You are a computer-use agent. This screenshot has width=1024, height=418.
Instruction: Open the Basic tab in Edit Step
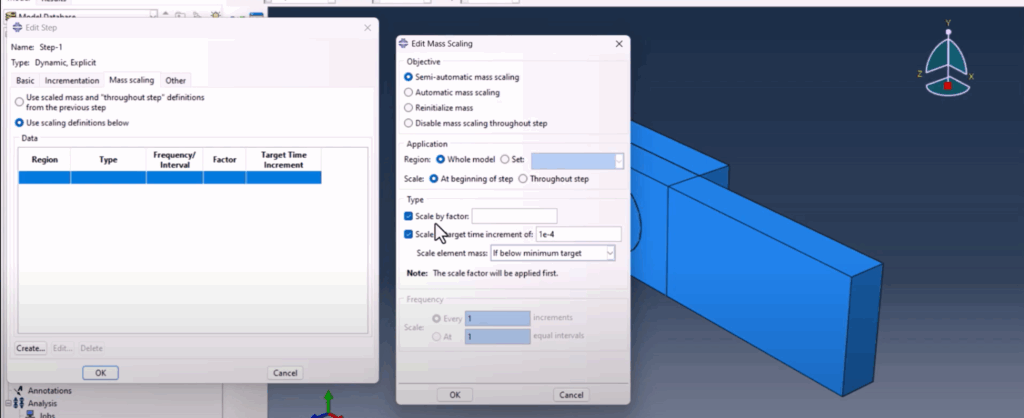tap(25, 80)
